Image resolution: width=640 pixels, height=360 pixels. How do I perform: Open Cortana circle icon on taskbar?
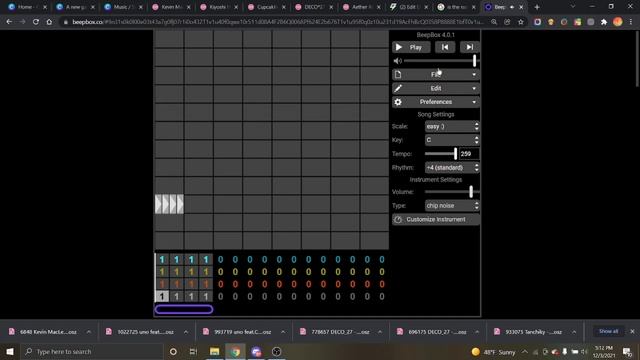pyautogui.click(x=173, y=351)
